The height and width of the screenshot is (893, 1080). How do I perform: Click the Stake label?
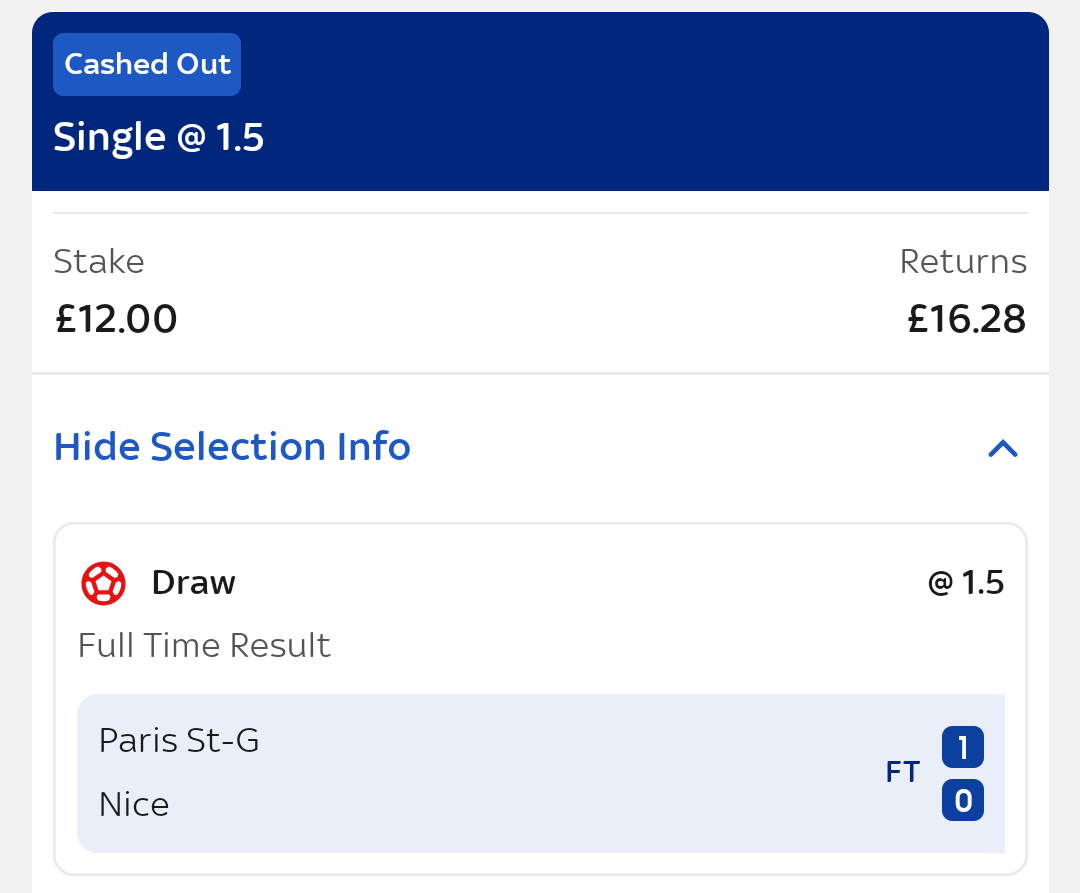99,261
